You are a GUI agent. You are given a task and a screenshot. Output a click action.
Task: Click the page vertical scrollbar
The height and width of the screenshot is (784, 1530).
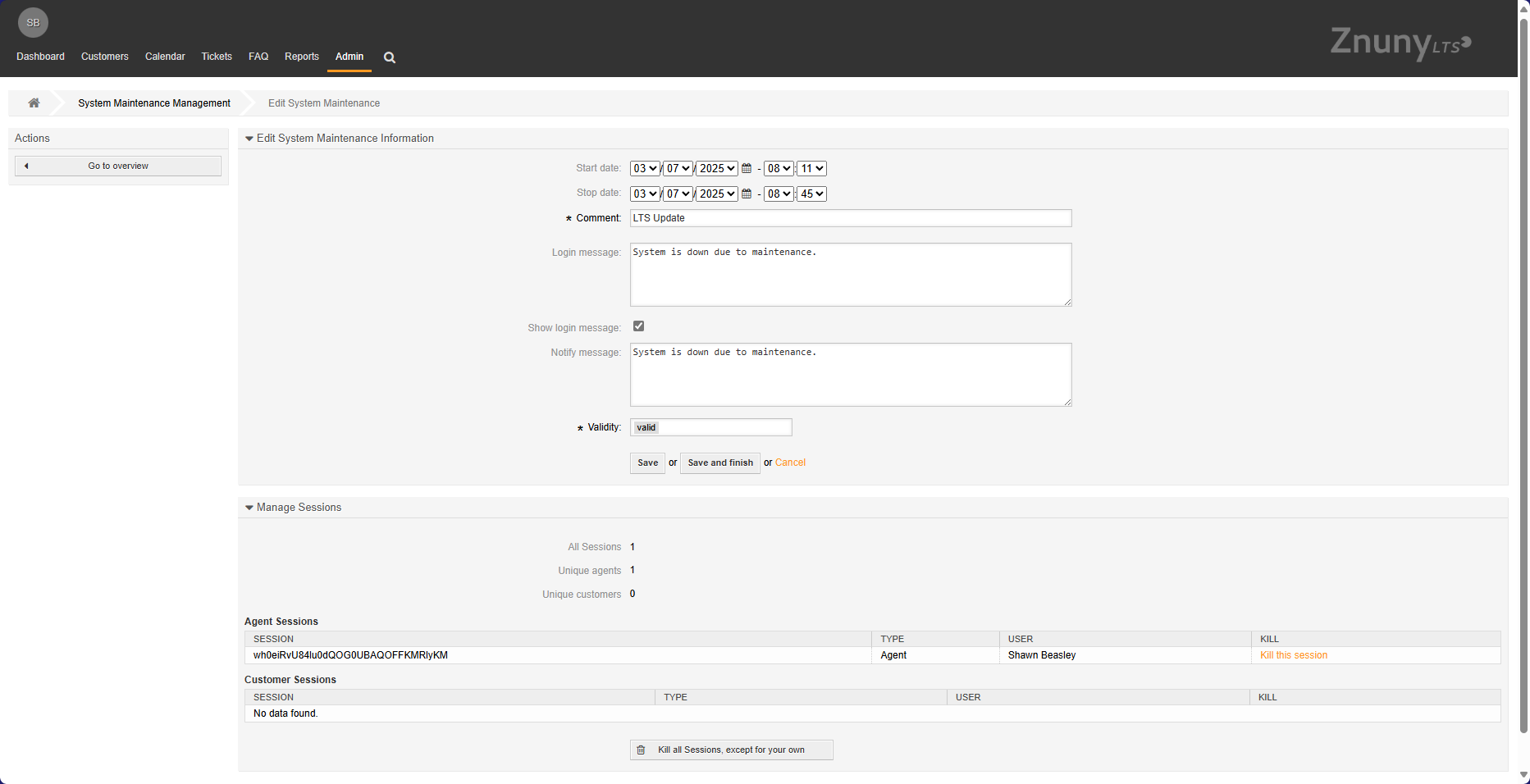pyautogui.click(x=1523, y=369)
